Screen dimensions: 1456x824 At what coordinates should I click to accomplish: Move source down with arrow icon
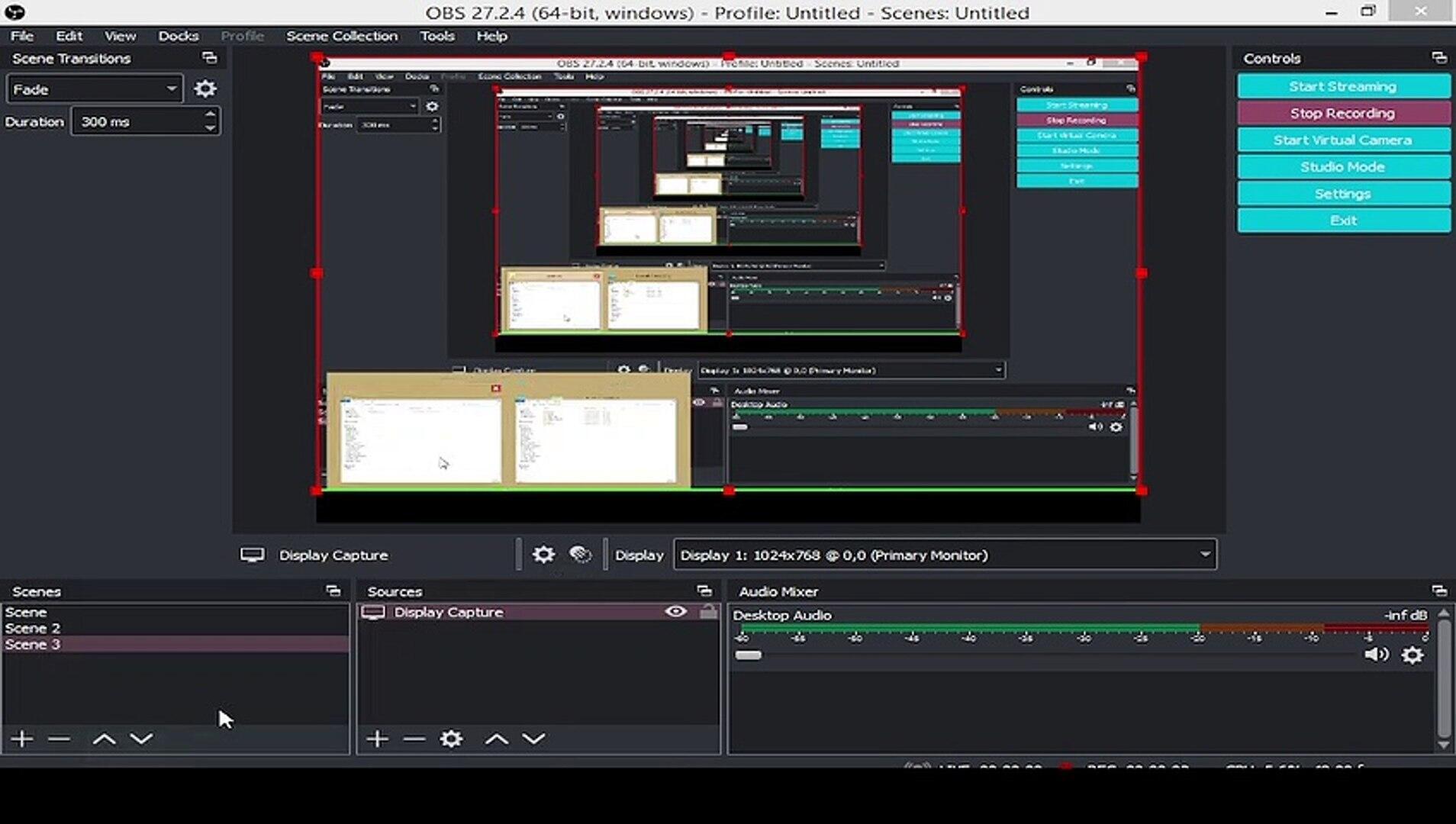533,739
